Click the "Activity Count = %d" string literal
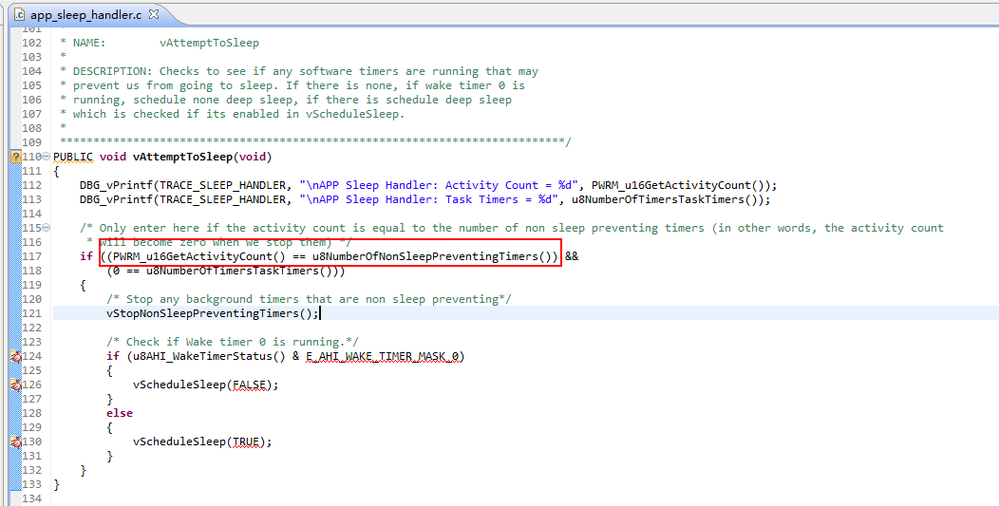999x506 pixels. pos(439,185)
